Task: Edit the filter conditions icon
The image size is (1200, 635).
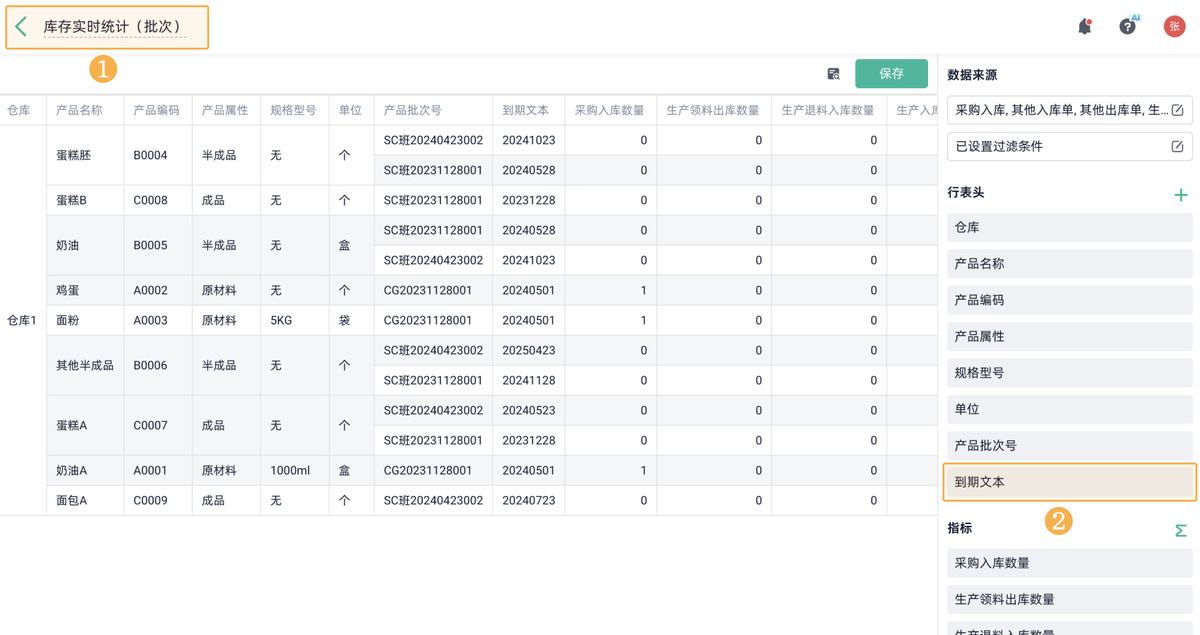Action: (x=1177, y=146)
